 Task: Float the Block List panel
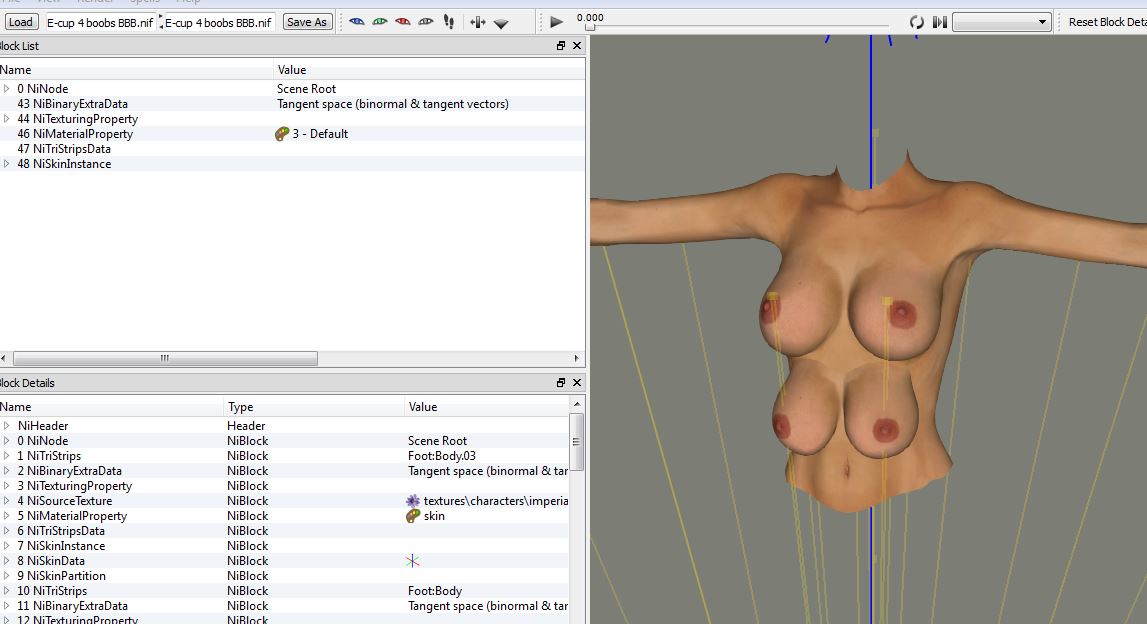pos(561,46)
